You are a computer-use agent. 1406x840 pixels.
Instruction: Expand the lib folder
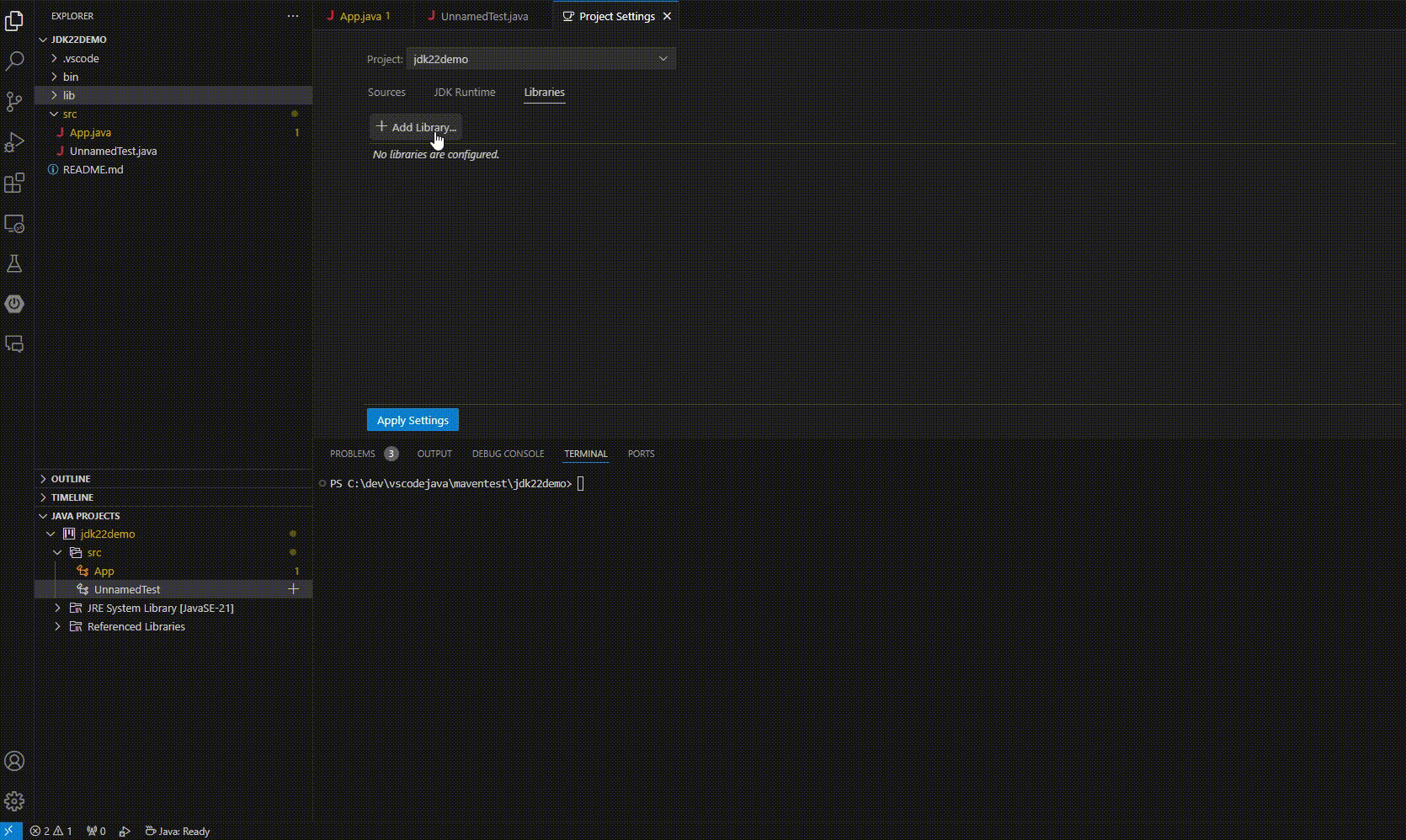[x=69, y=95]
